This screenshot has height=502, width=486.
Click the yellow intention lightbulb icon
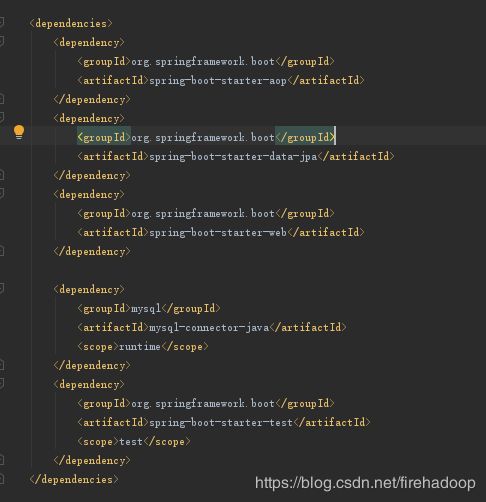19,132
